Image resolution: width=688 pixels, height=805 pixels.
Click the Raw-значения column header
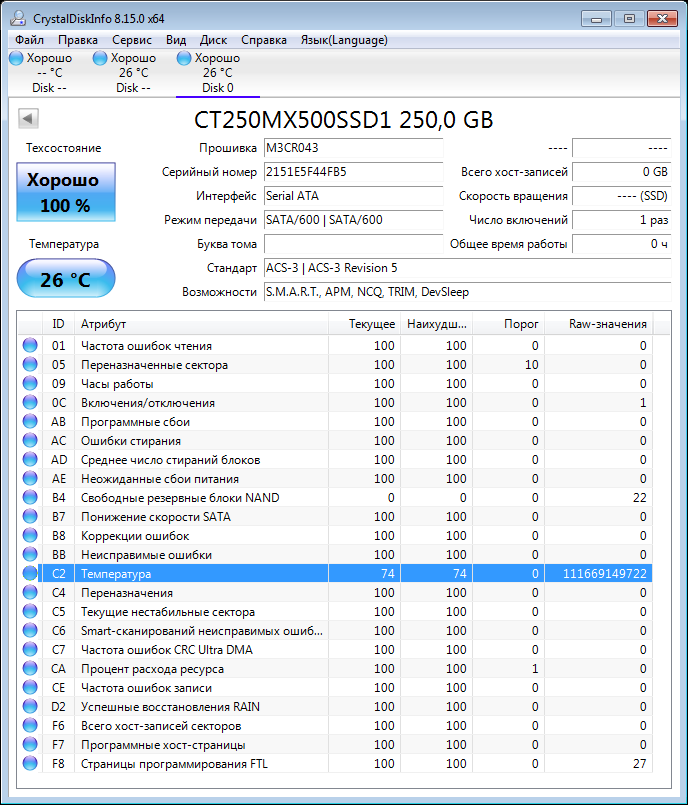click(599, 324)
